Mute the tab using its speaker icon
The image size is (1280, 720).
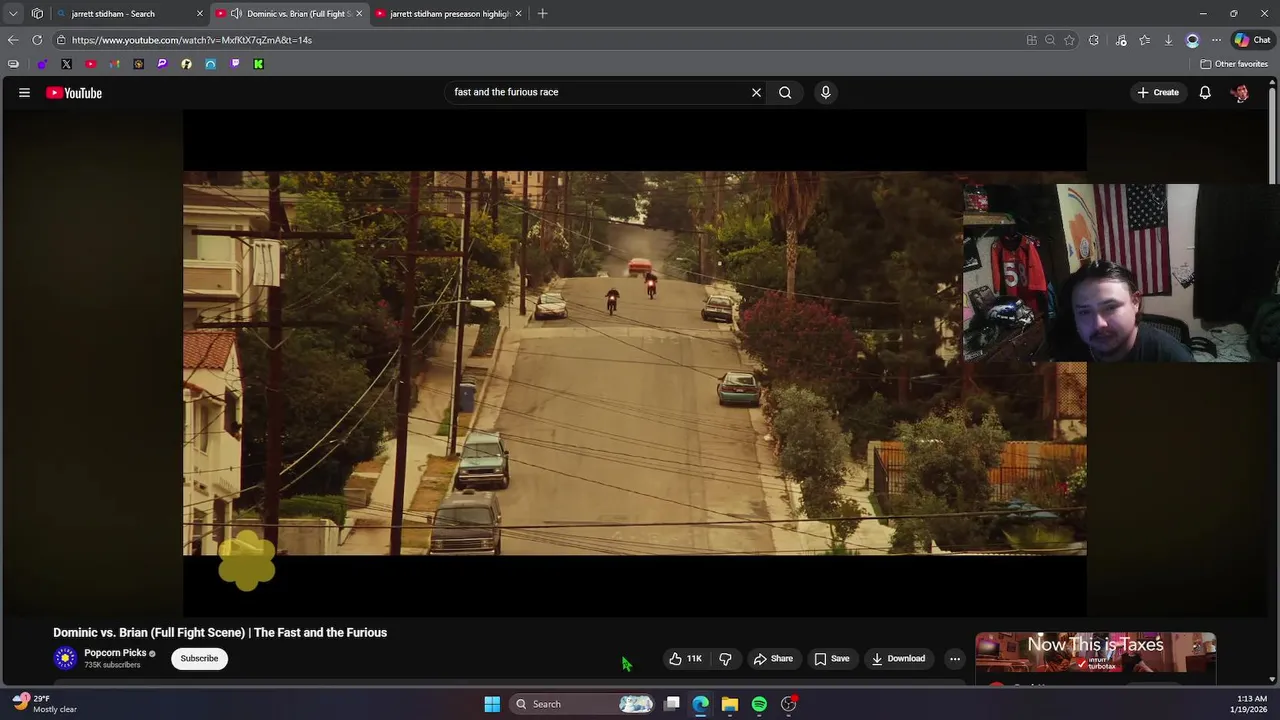coord(236,14)
